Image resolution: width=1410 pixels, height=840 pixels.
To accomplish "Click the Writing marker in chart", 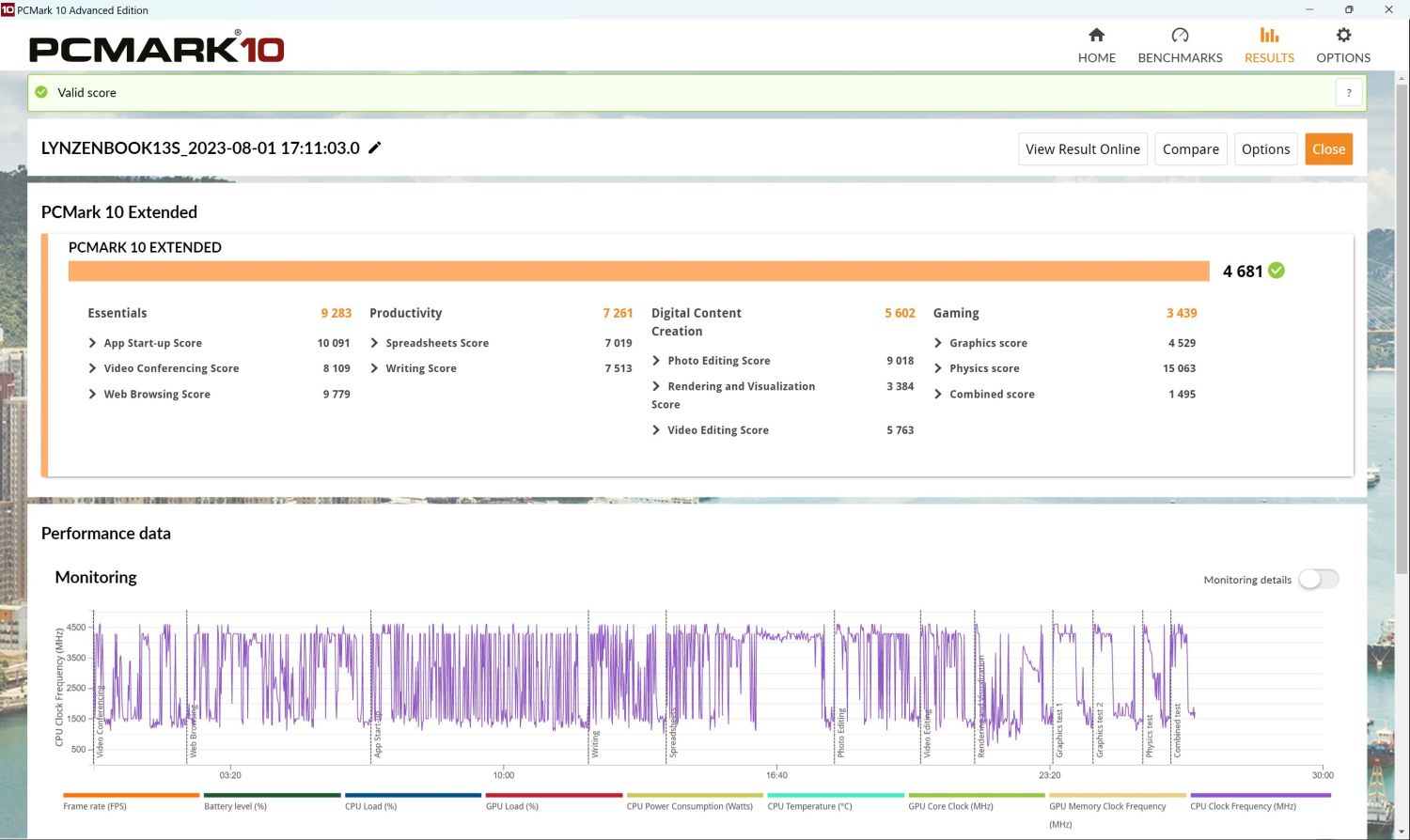I will (x=595, y=744).
